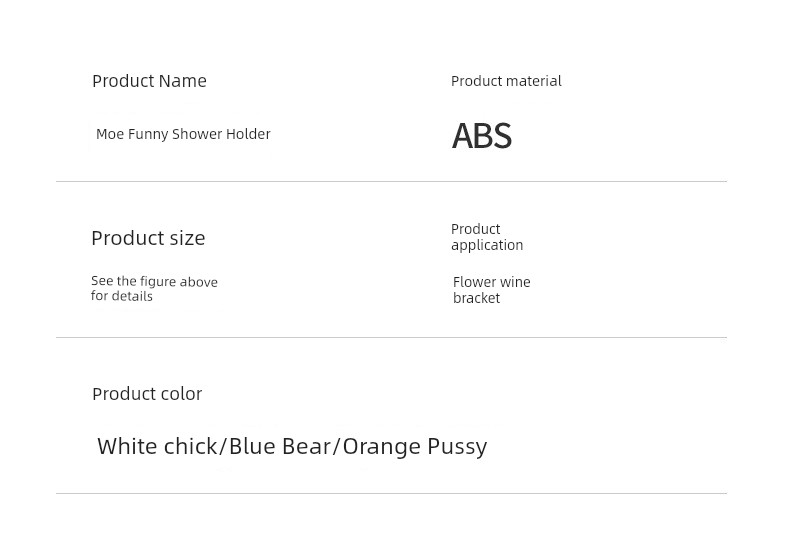Click the word Shower in product name
Screen dimensions: 790x555
(197, 134)
